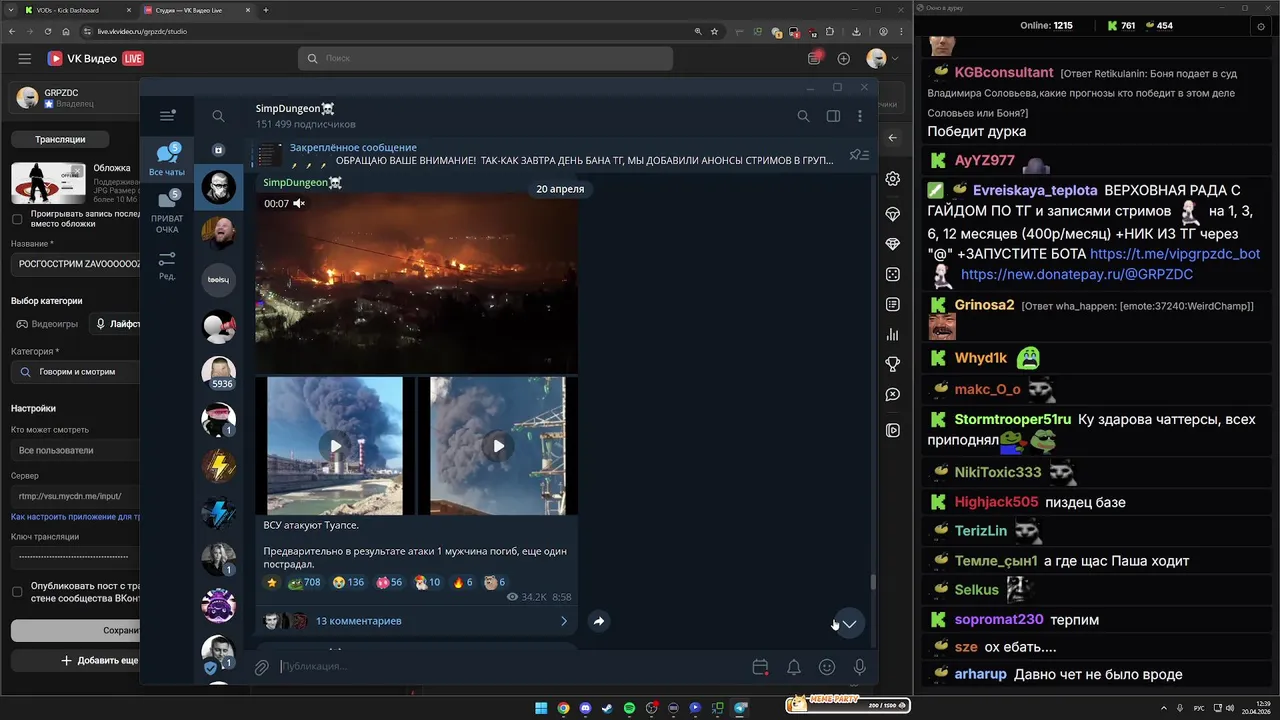1280x720 pixels.
Task: Forward the Tuapse post
Action: click(598, 621)
